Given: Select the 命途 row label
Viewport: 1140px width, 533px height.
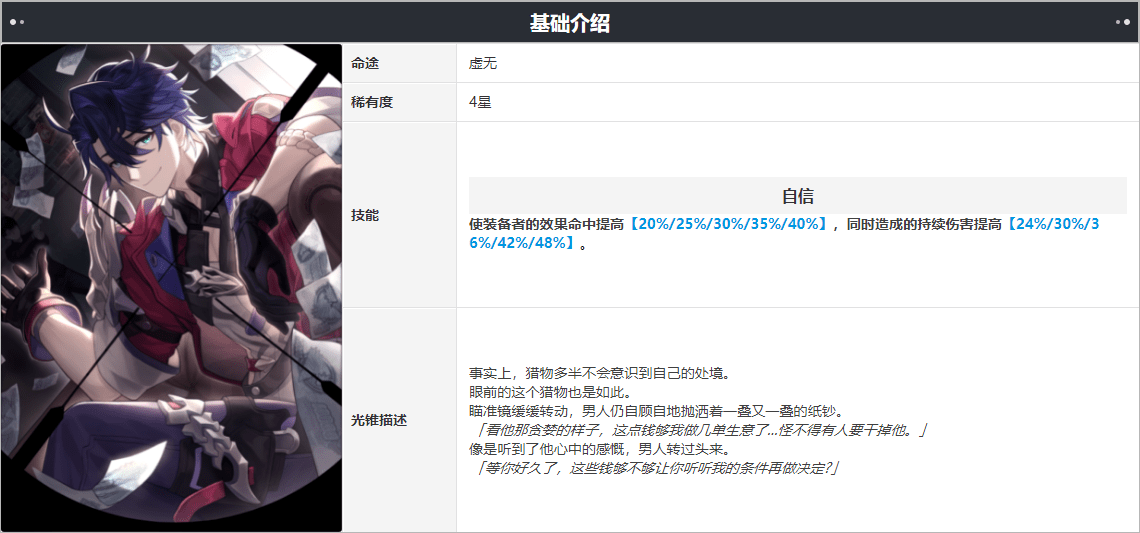Looking at the screenshot, I should (365, 64).
